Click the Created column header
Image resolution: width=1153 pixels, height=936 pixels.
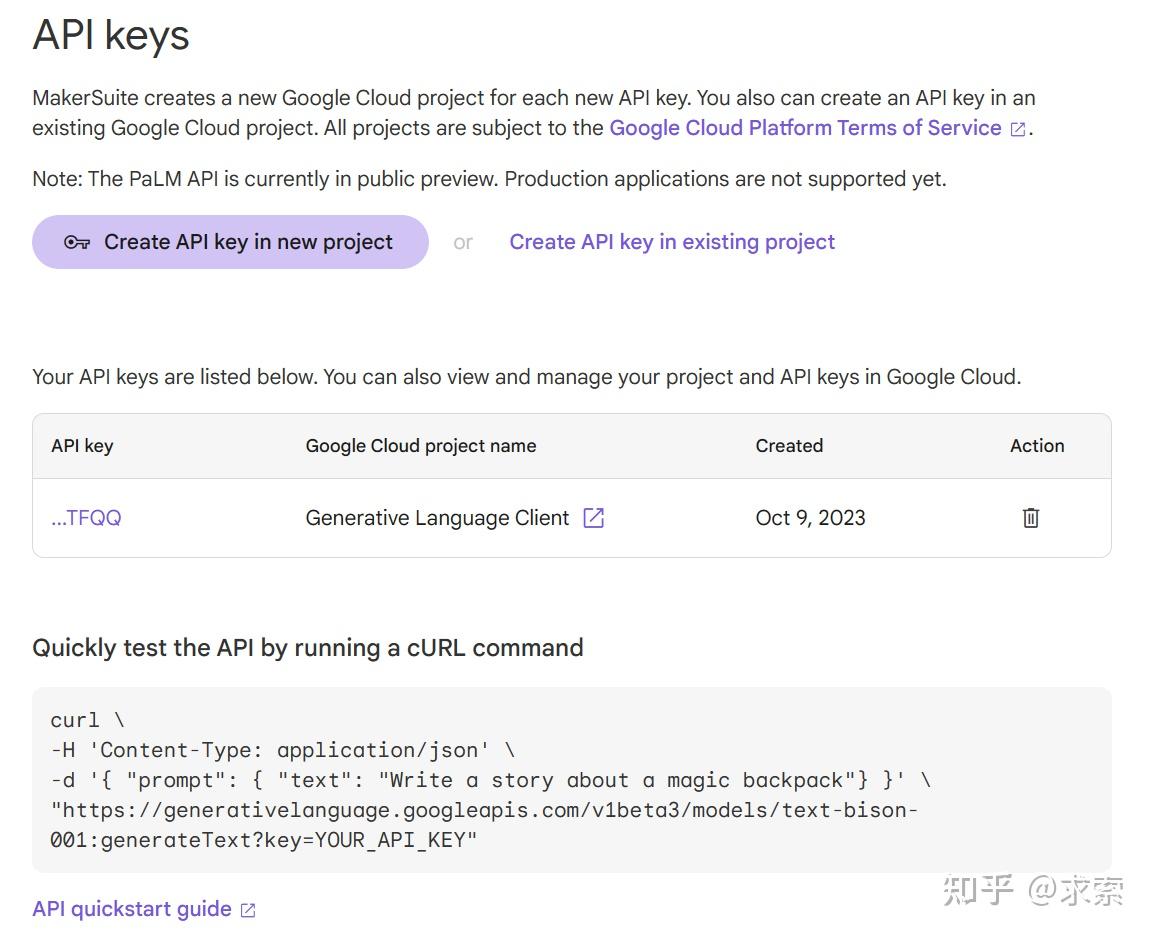(x=789, y=446)
